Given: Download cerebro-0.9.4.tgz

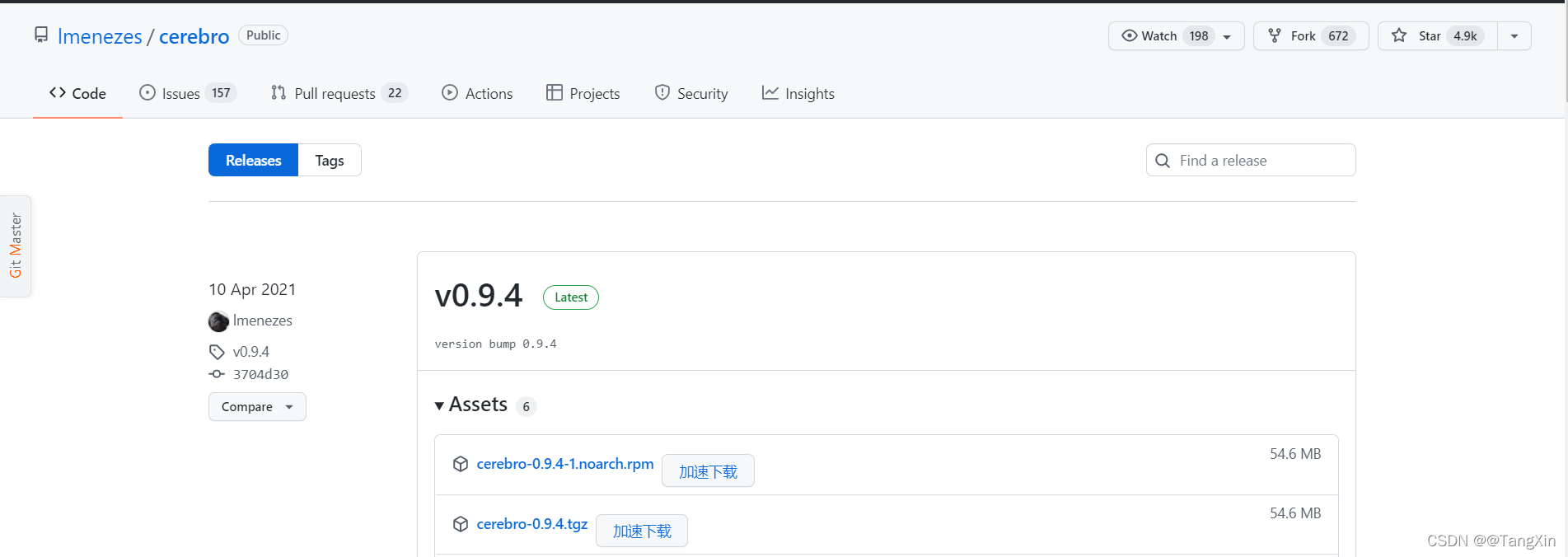Looking at the screenshot, I should (x=532, y=524).
